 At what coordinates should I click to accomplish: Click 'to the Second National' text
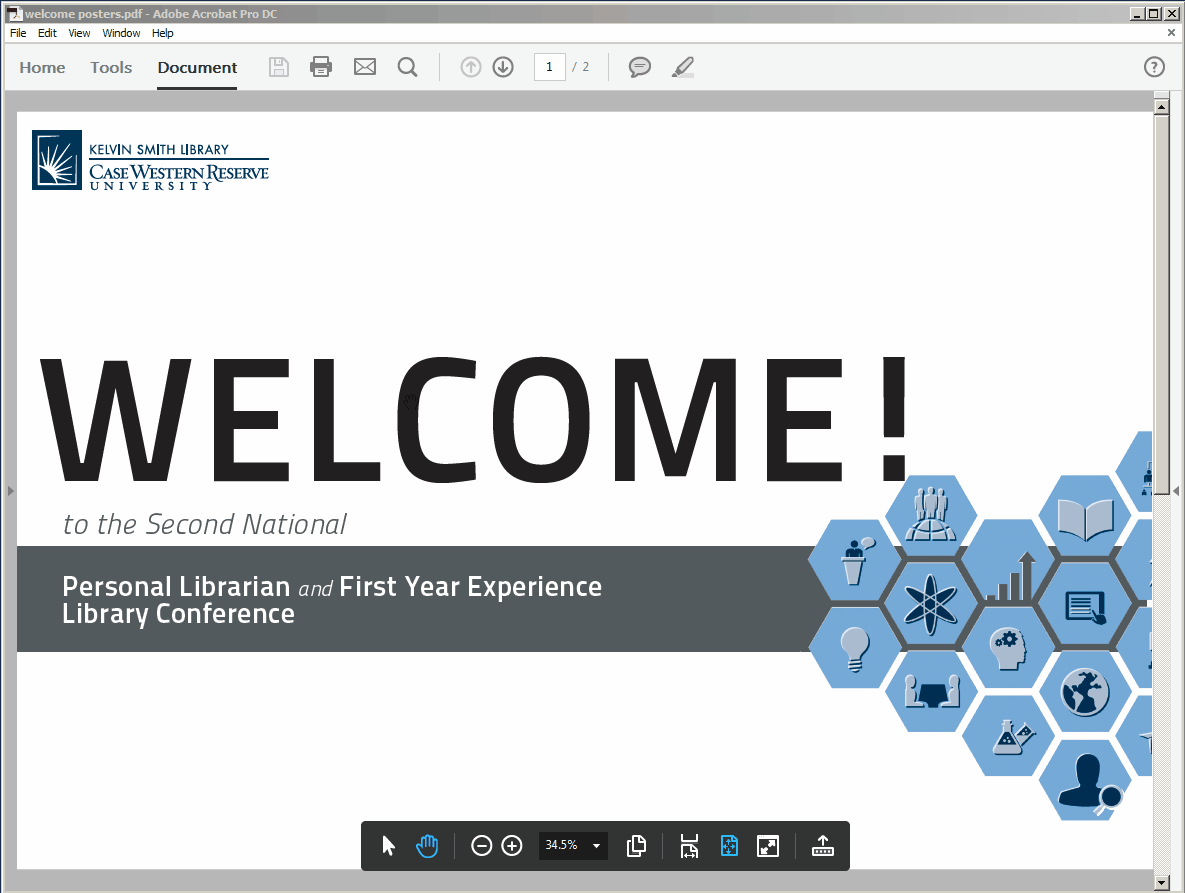(205, 524)
